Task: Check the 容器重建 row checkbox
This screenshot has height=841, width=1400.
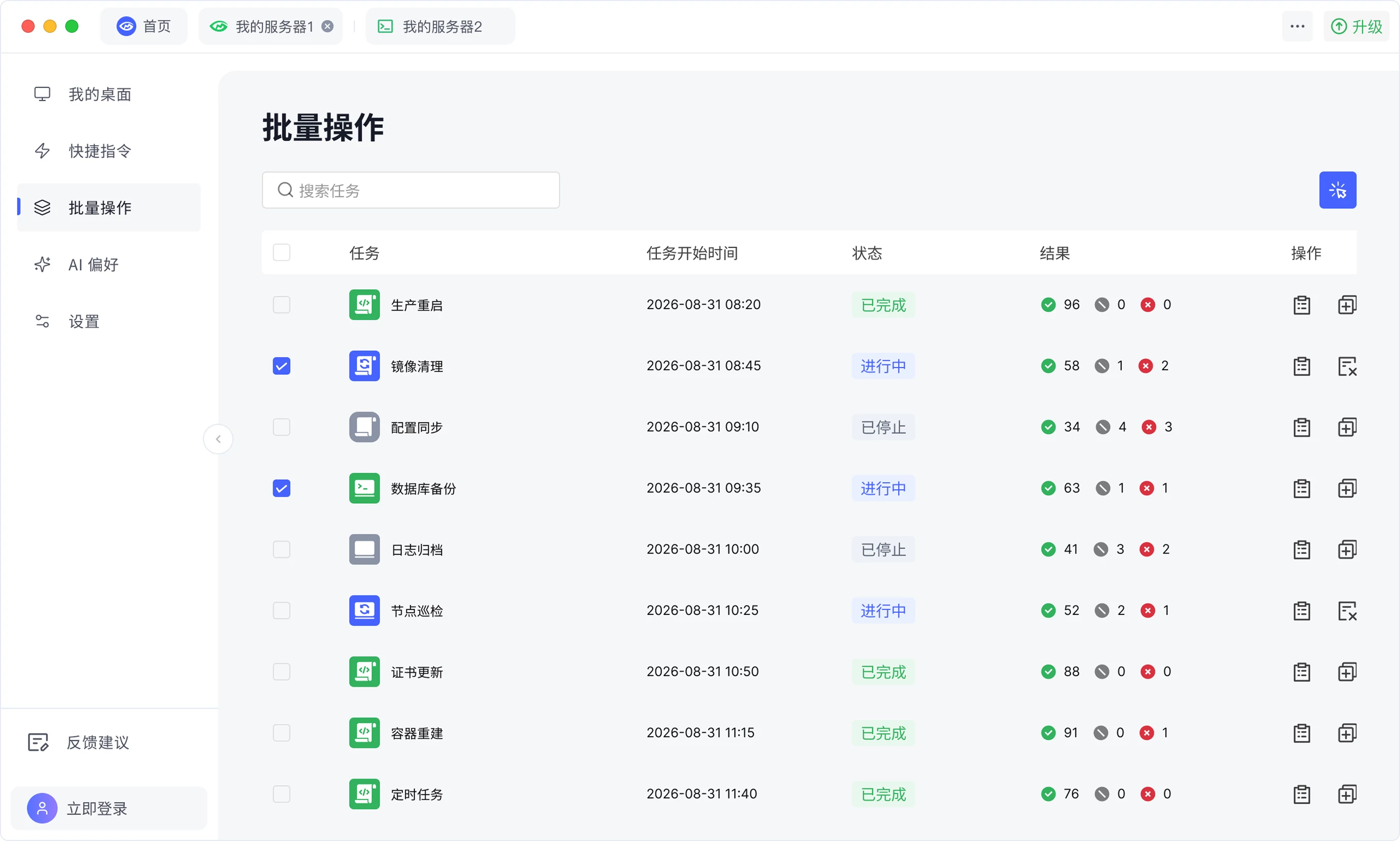Action: click(x=282, y=734)
